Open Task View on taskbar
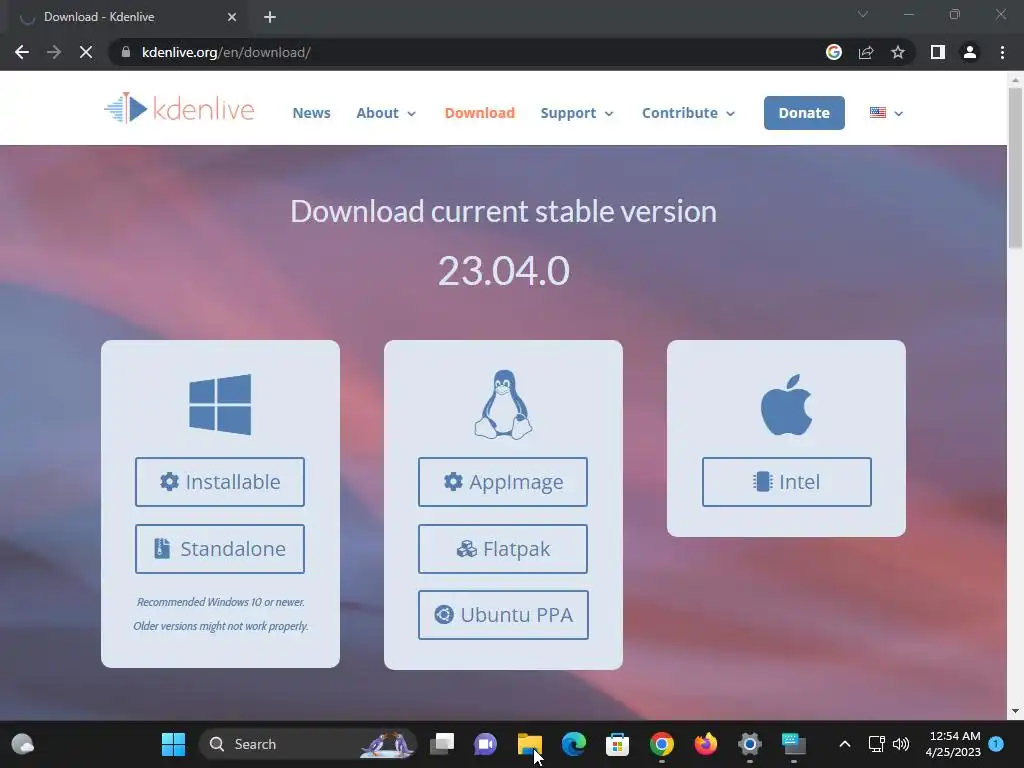Viewport: 1024px width, 768px height. (442, 744)
